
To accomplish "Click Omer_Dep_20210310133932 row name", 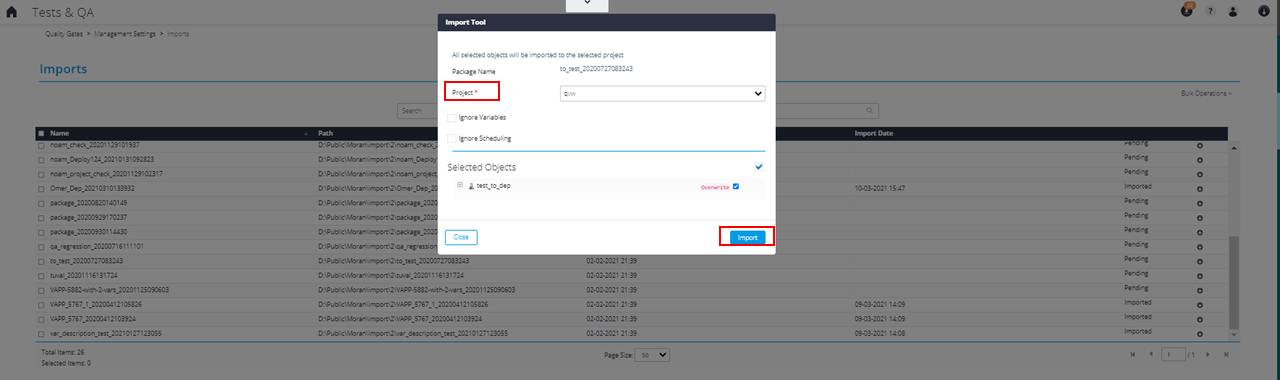I will [92, 188].
